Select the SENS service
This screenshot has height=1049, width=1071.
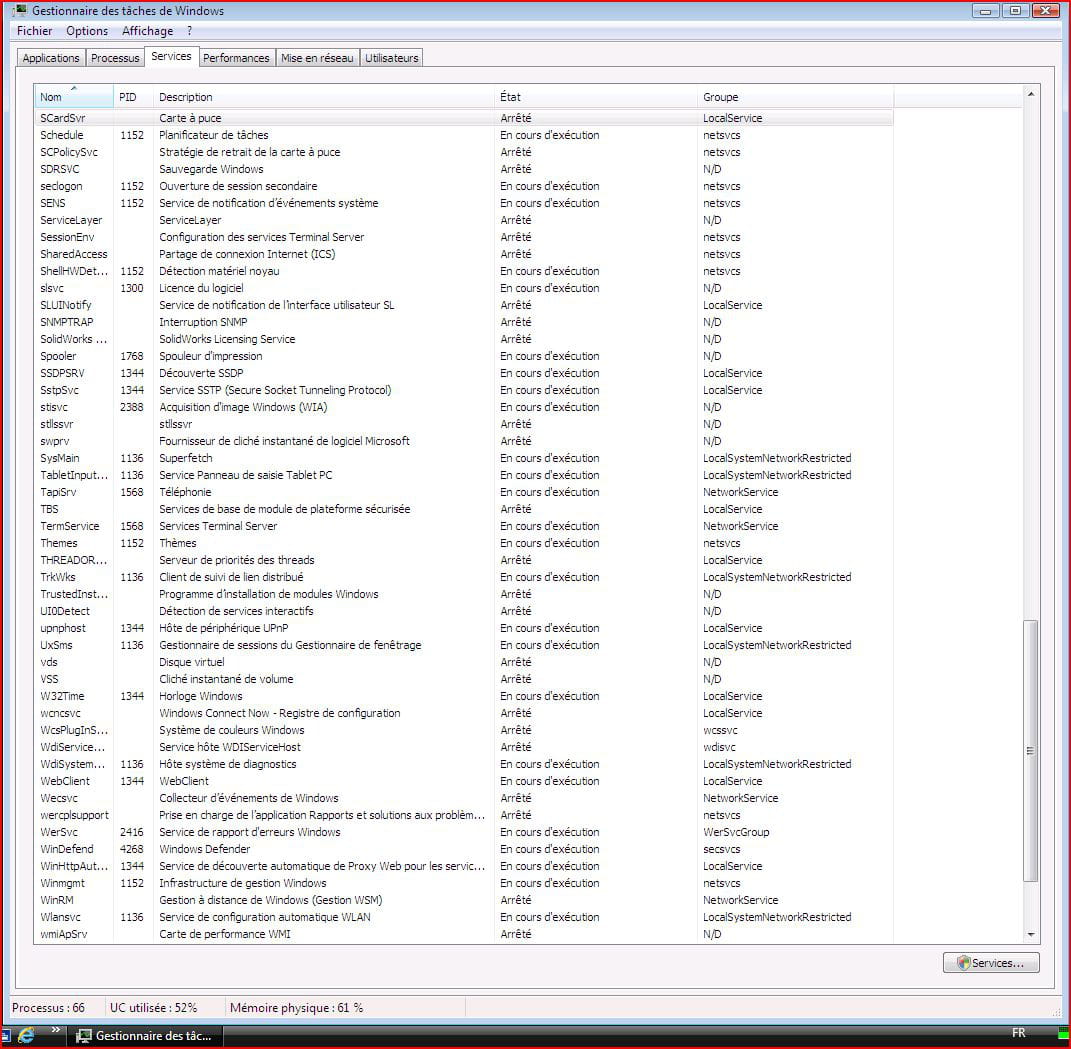pos(464,204)
